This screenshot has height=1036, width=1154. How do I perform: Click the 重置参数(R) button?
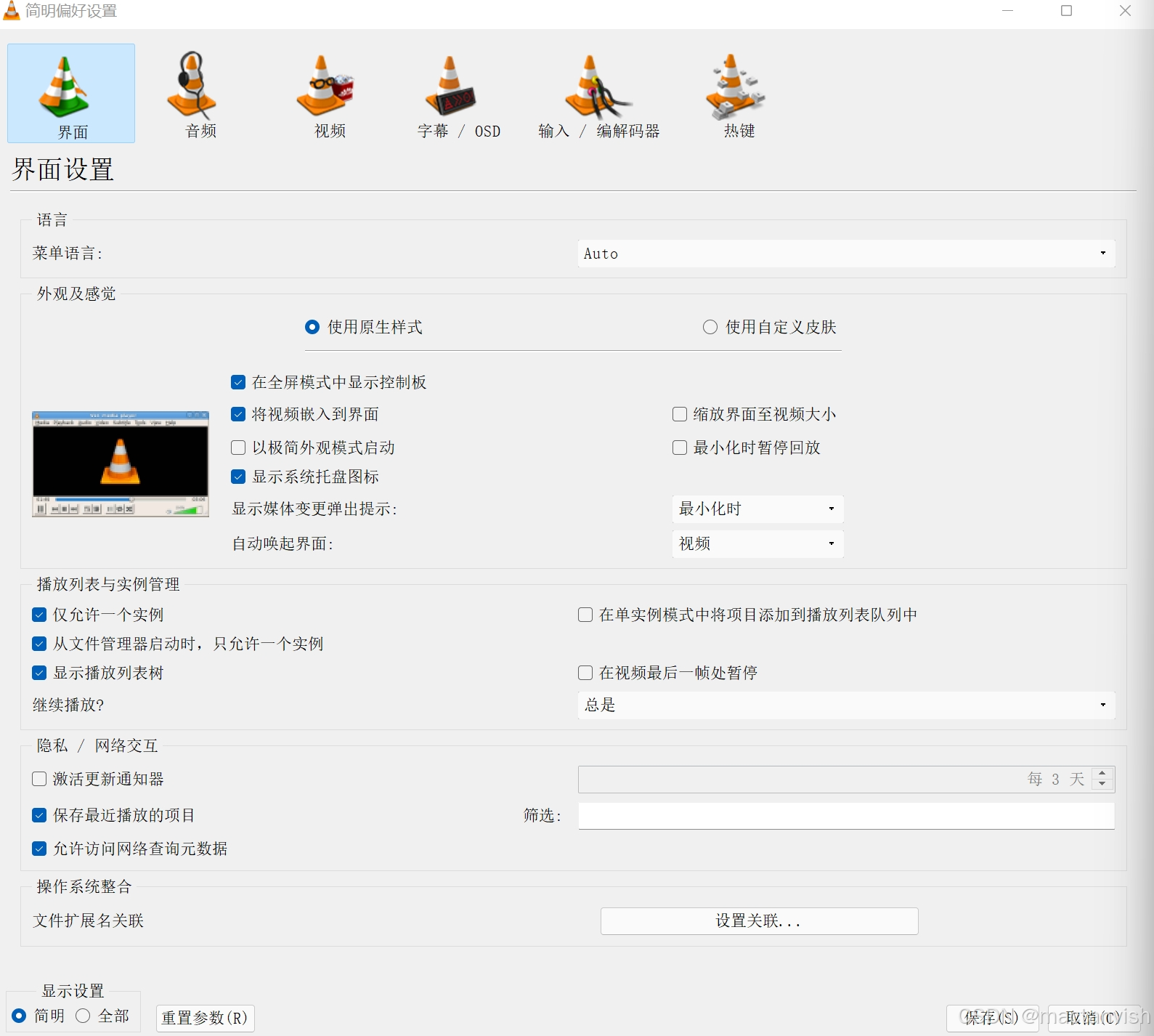click(206, 1018)
